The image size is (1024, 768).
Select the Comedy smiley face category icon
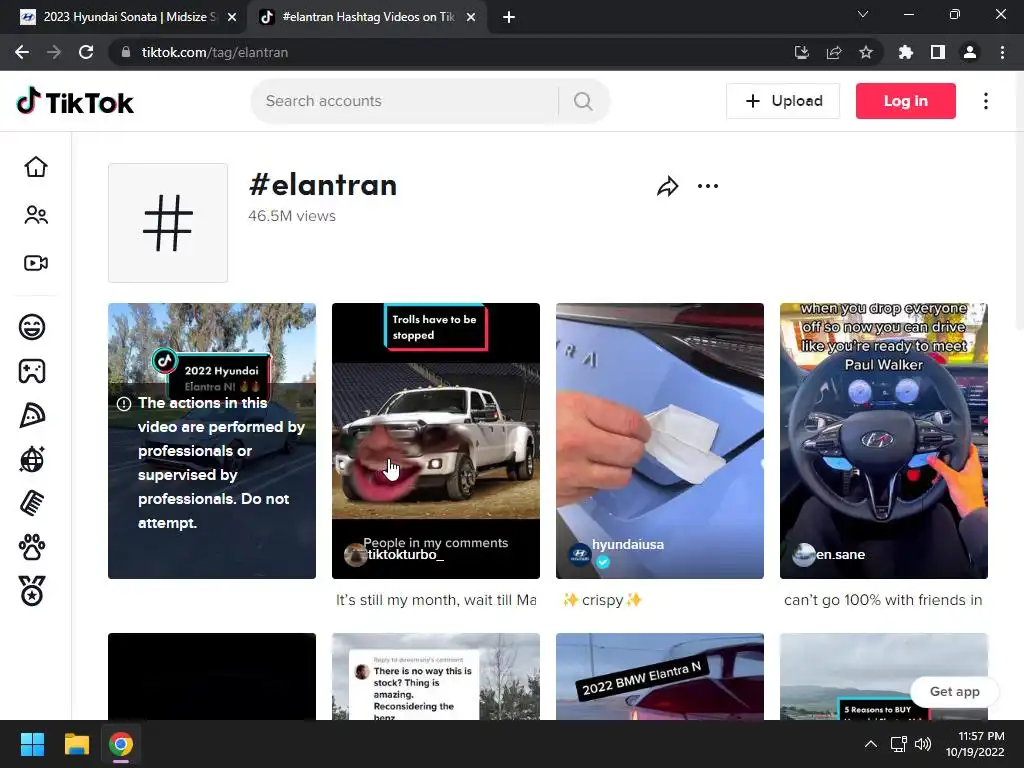32,327
